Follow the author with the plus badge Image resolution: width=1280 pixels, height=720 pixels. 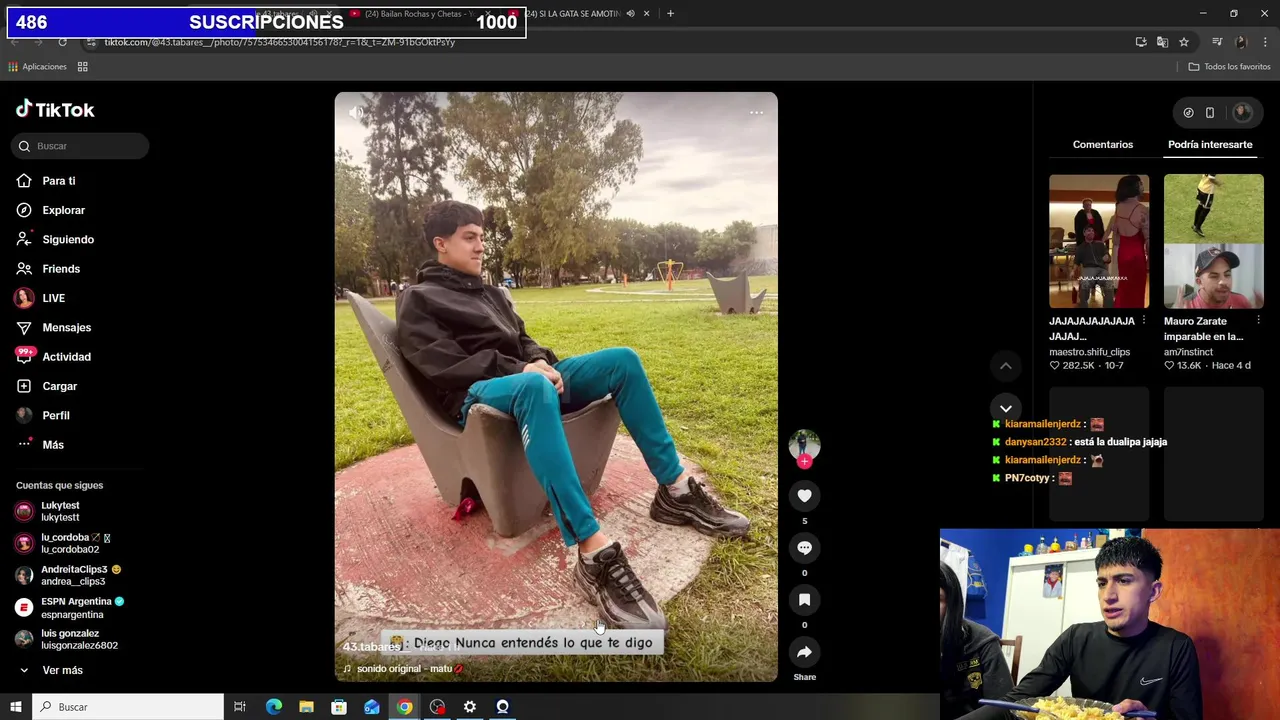[804, 461]
